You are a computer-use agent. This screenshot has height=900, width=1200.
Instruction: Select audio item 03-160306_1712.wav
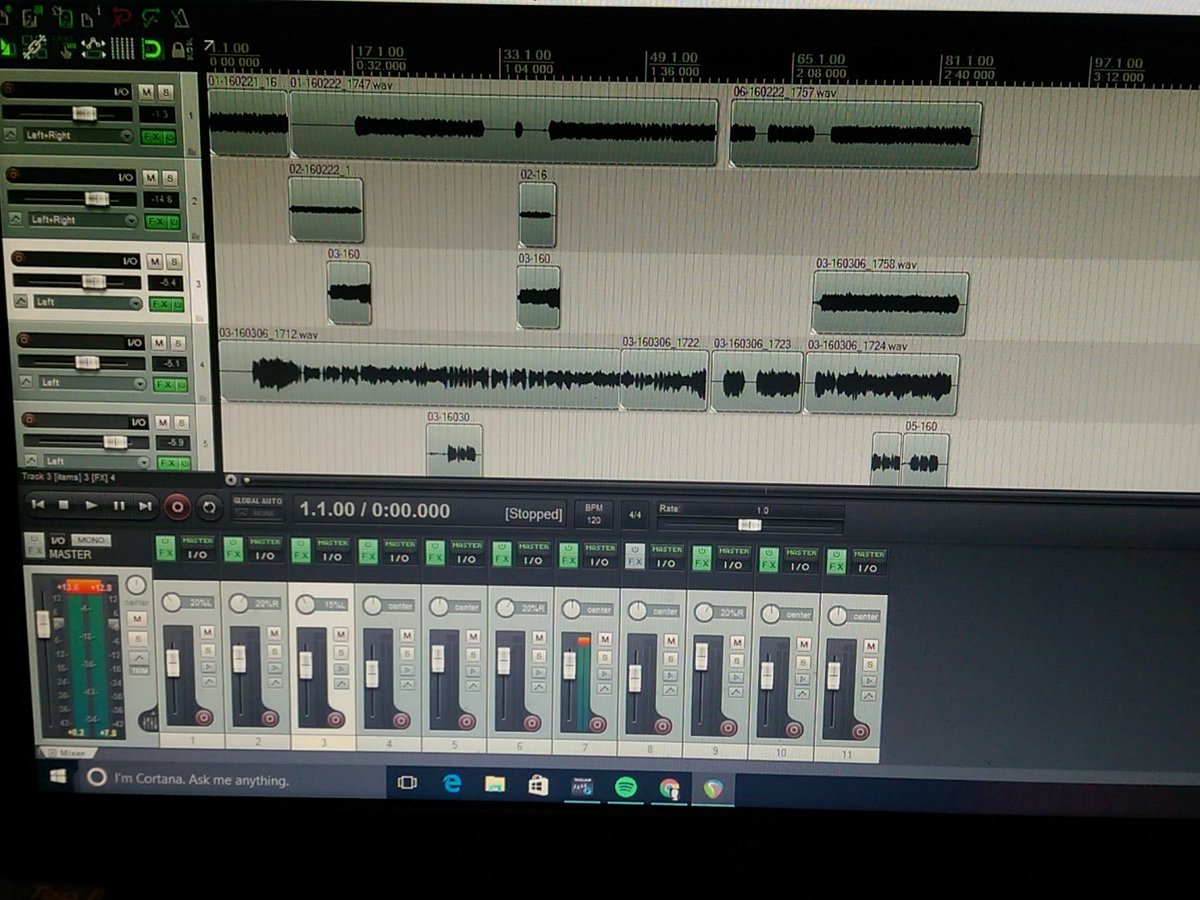tap(419, 377)
